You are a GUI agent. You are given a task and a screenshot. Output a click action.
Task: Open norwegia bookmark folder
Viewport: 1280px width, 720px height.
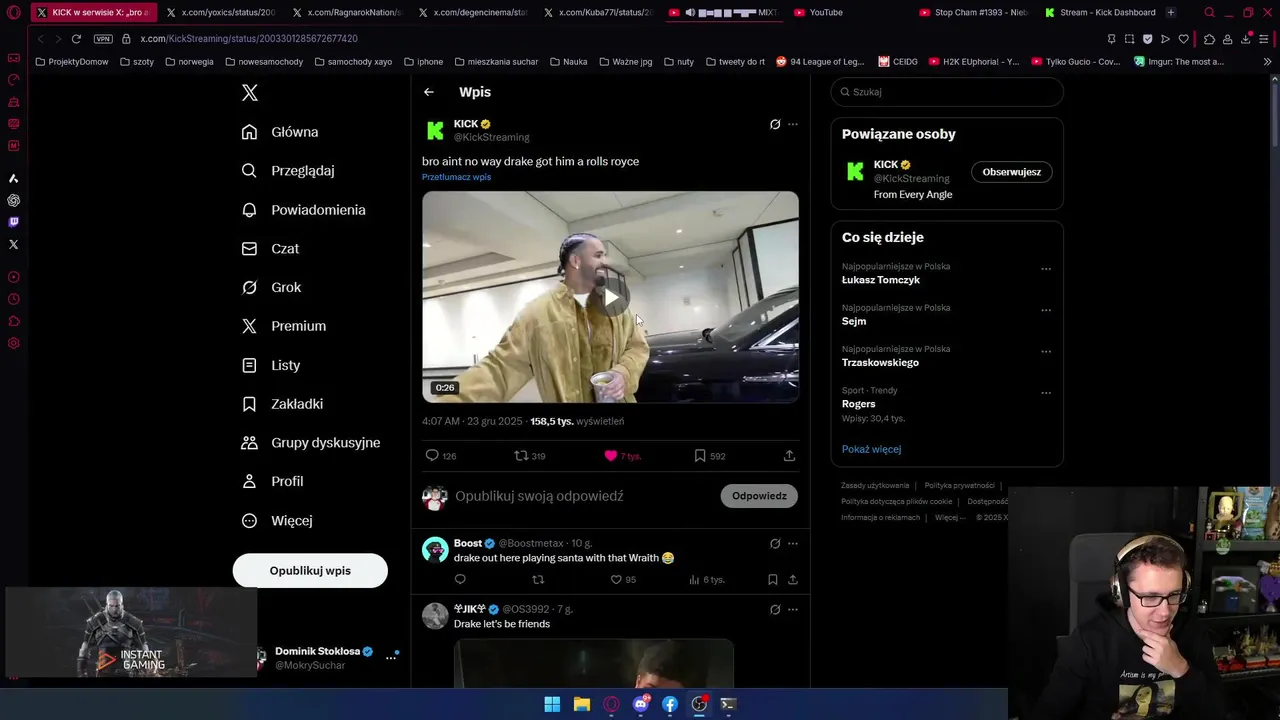point(189,62)
